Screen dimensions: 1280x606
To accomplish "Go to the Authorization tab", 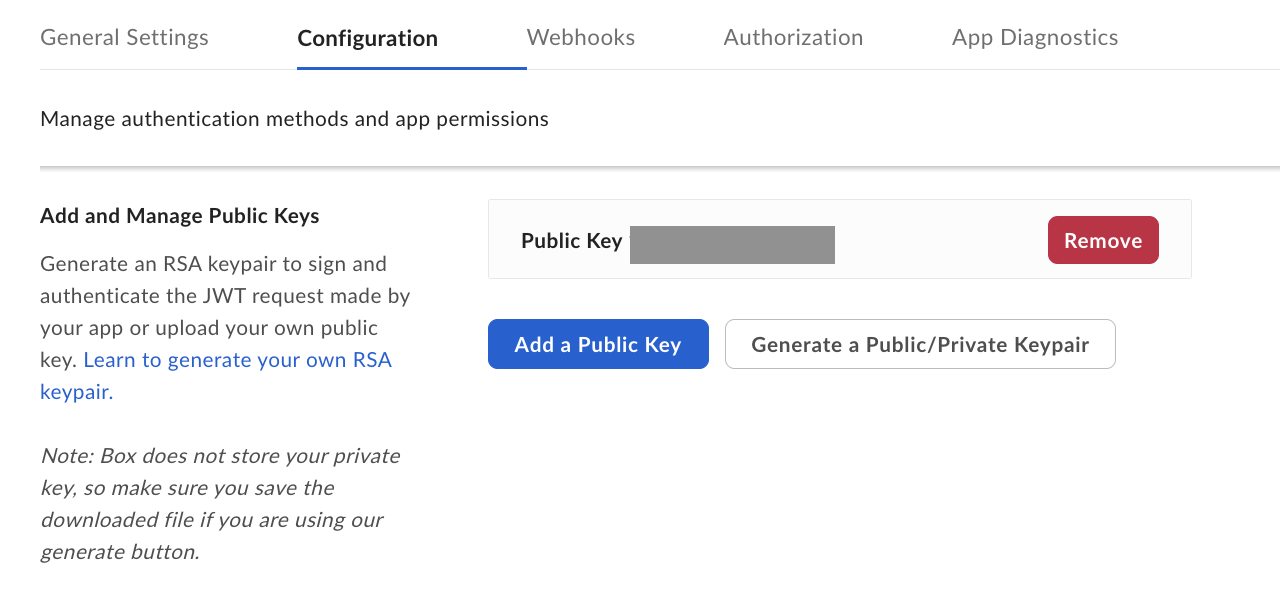I will [793, 37].
